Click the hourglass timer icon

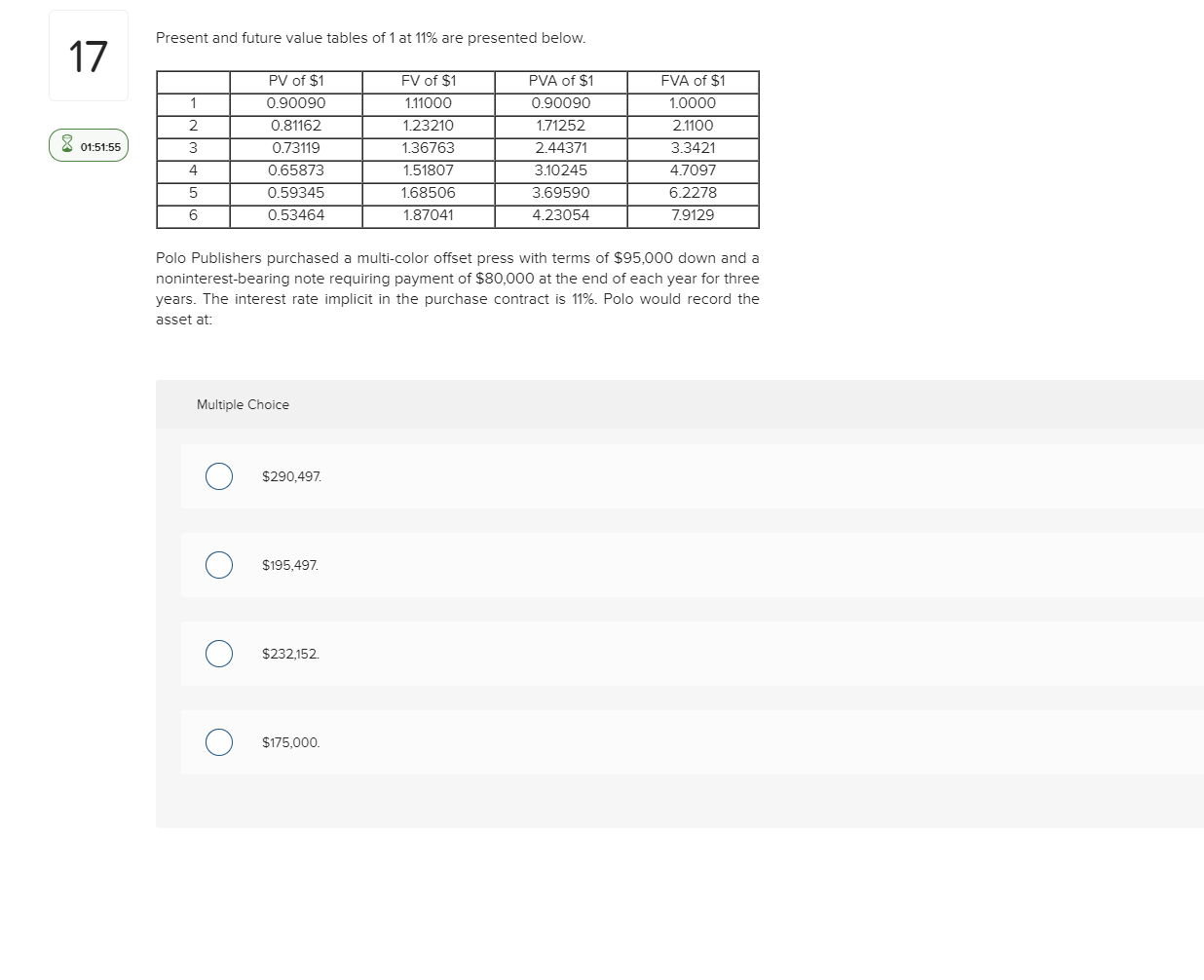[x=66, y=144]
